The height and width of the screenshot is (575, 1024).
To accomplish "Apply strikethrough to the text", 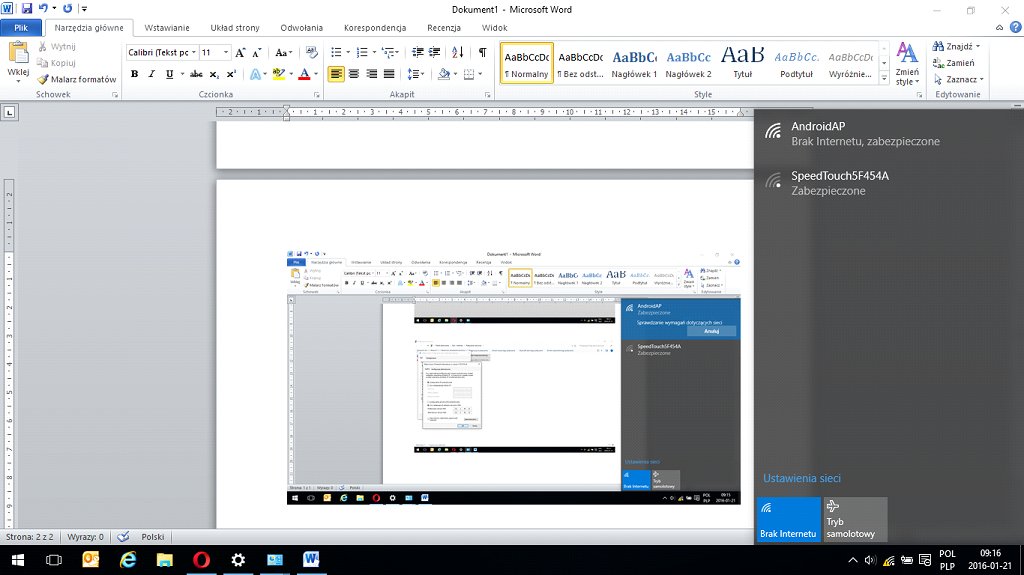I will (196, 74).
